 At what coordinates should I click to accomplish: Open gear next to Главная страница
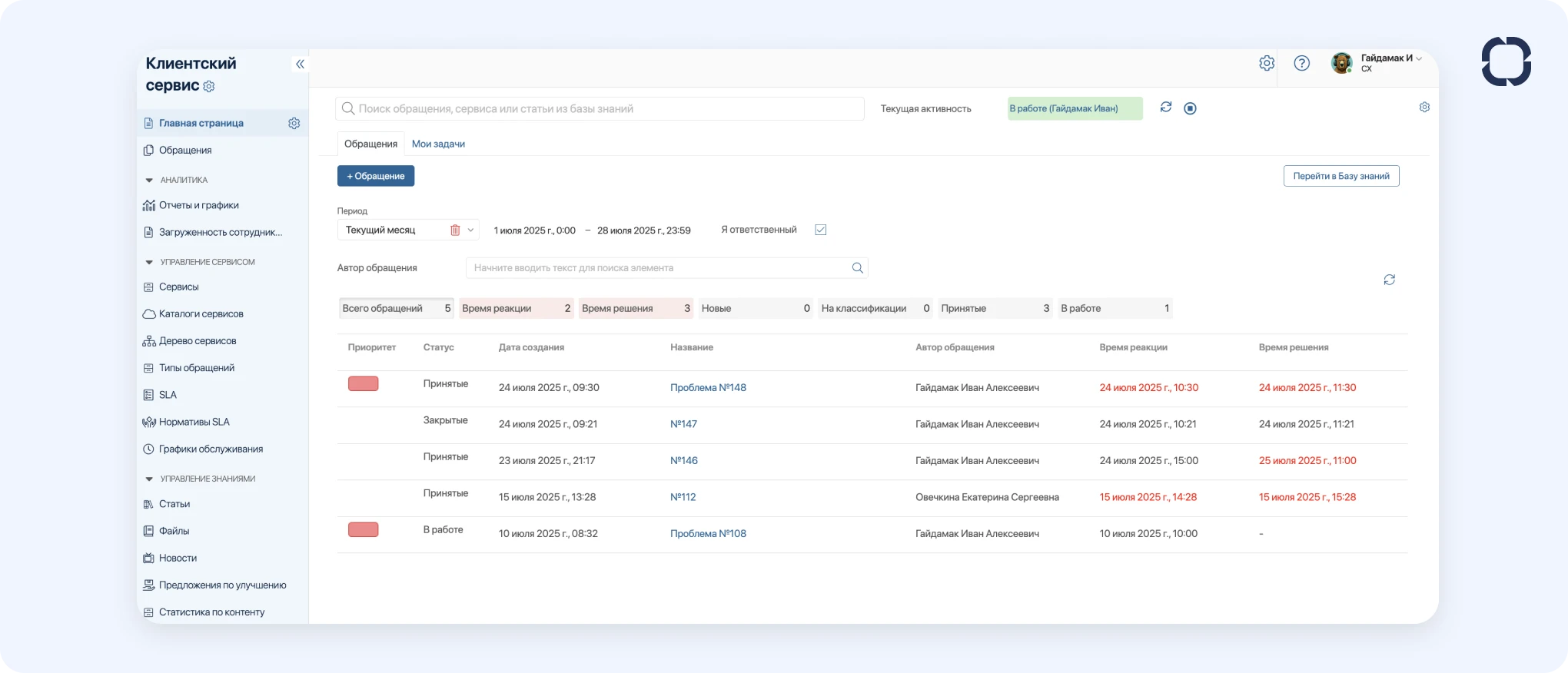(x=294, y=124)
